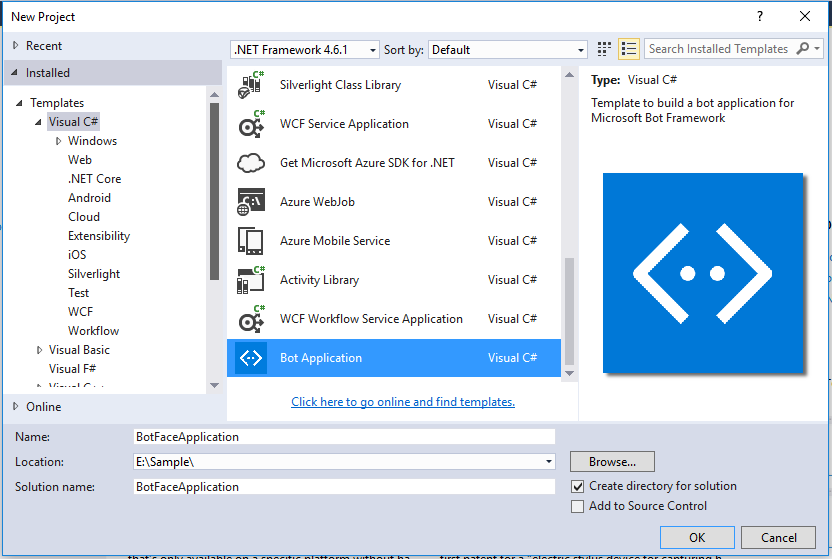Image resolution: width=832 pixels, height=559 pixels.
Task: Expand the Visual Basic tree node
Action: (x=39, y=350)
